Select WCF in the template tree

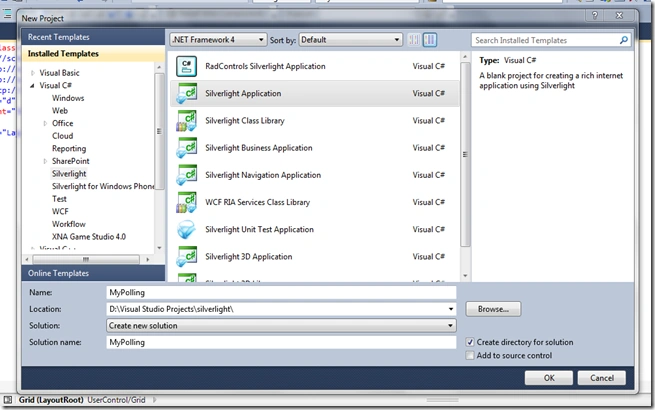click(60, 211)
